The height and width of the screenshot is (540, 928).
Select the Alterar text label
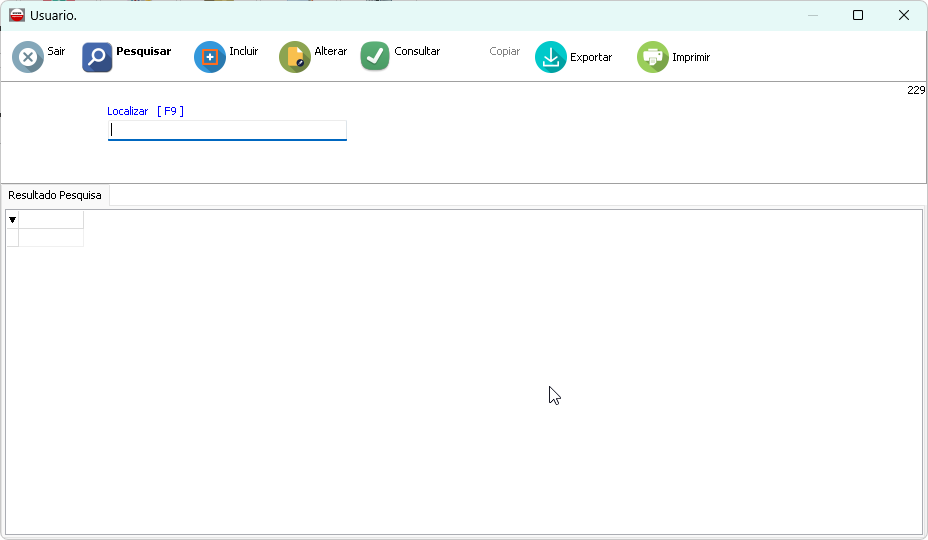(x=330, y=51)
